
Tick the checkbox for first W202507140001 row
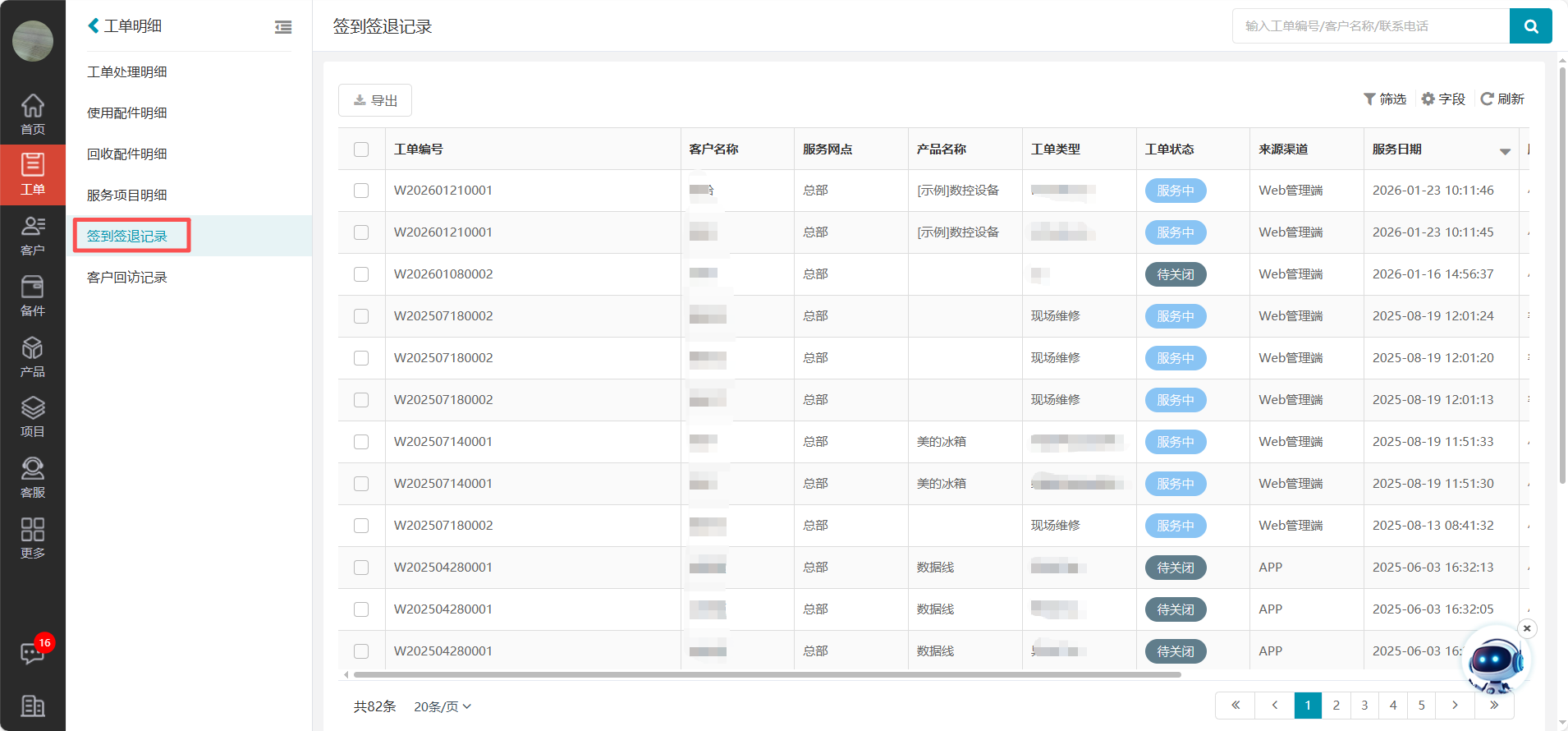pyautogui.click(x=361, y=442)
